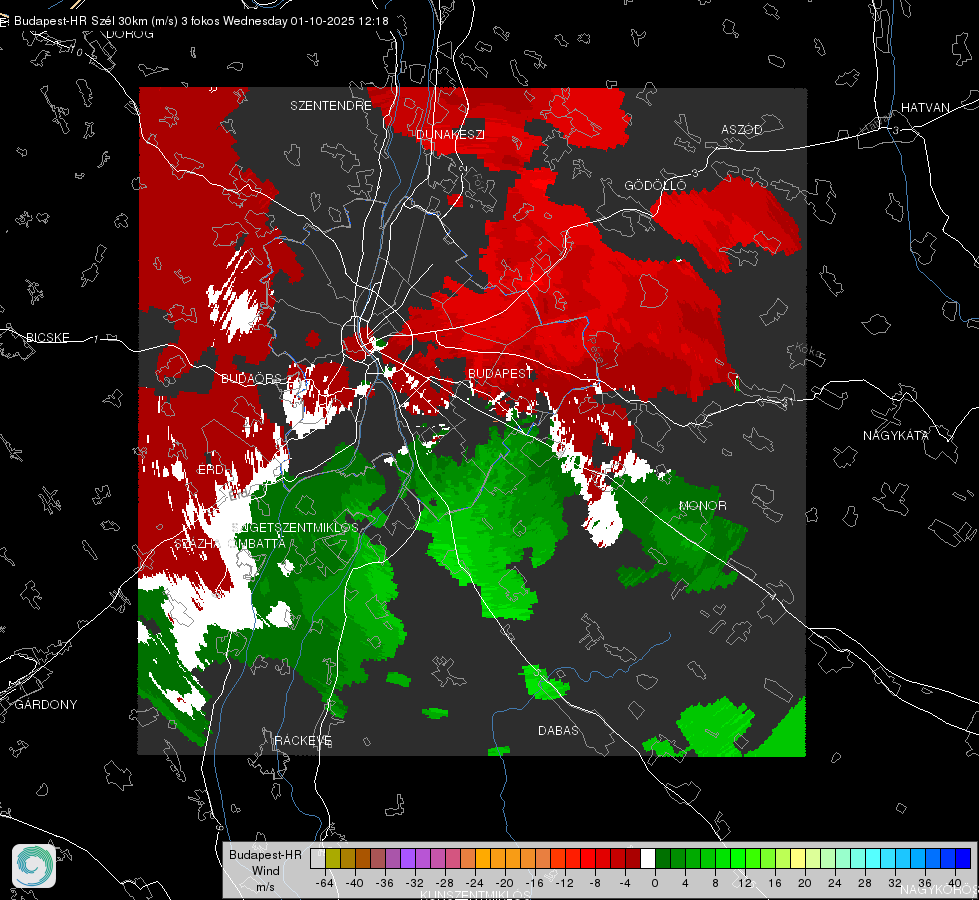Click the ASZOD town label
This screenshot has width=979, height=900.
(742, 130)
